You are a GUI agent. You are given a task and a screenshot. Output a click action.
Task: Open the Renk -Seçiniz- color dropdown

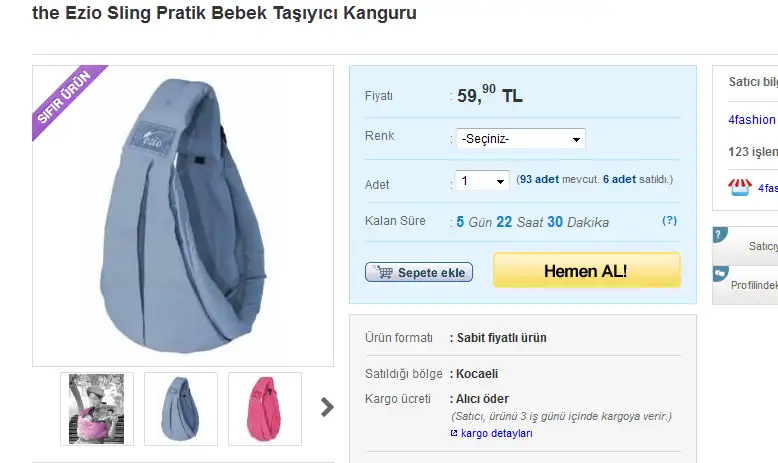point(520,138)
